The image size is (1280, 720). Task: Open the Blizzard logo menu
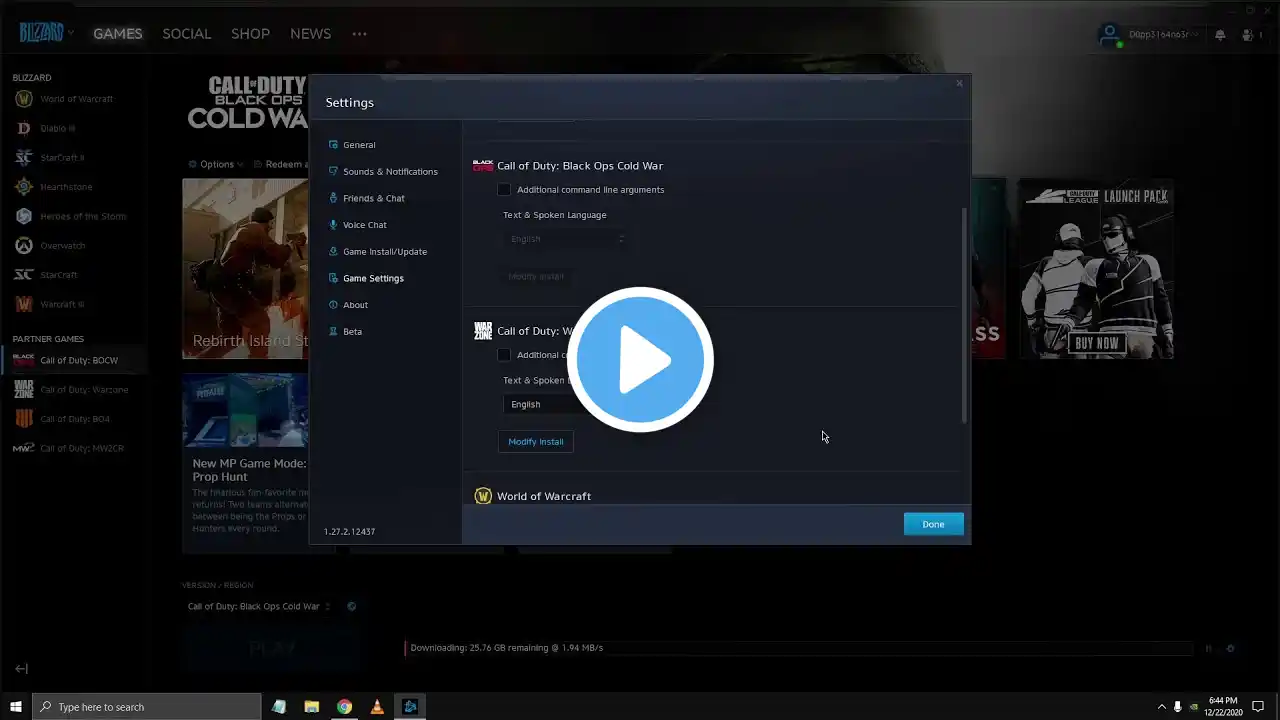click(46, 33)
